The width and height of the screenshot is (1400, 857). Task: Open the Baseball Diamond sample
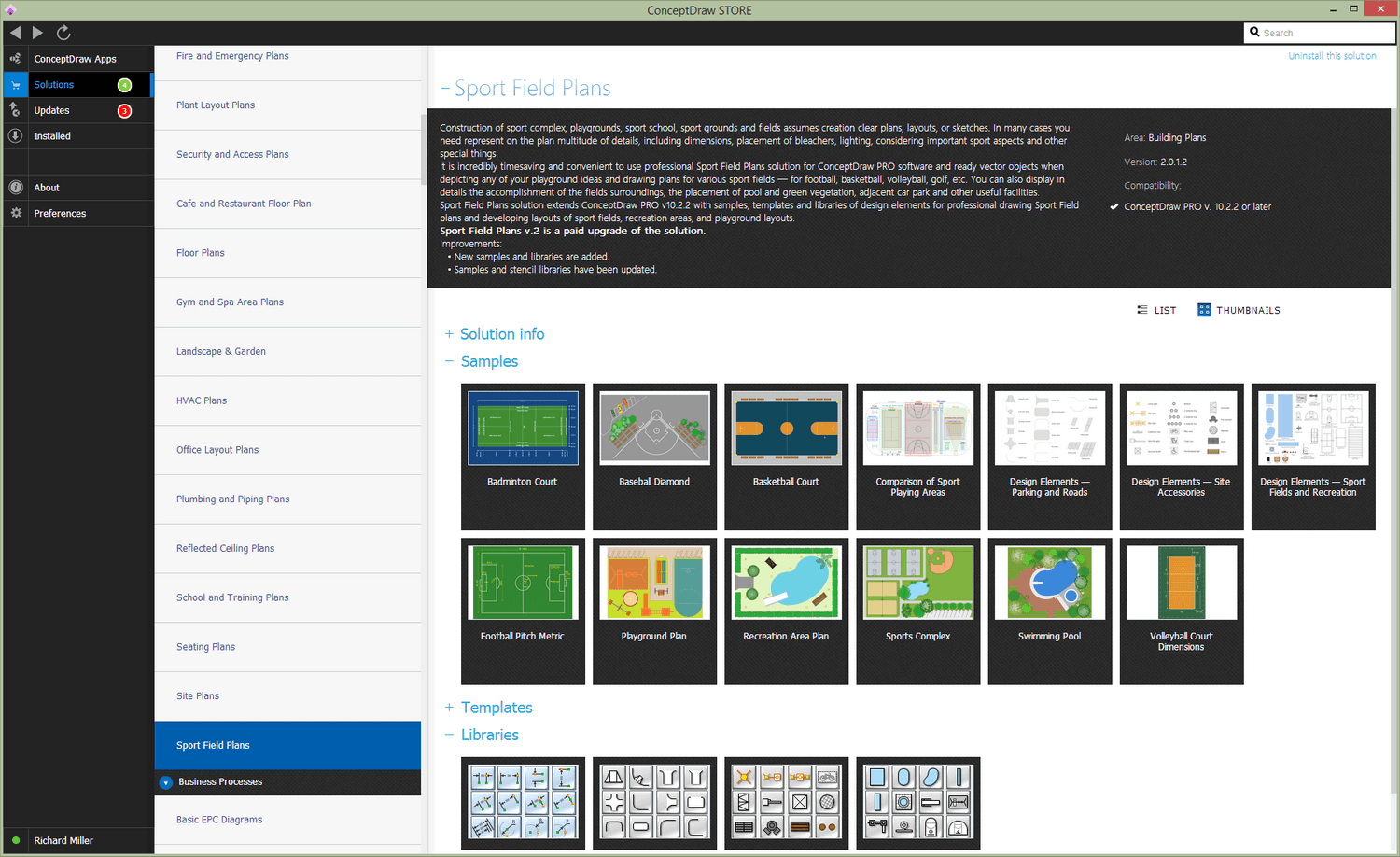coord(654,457)
